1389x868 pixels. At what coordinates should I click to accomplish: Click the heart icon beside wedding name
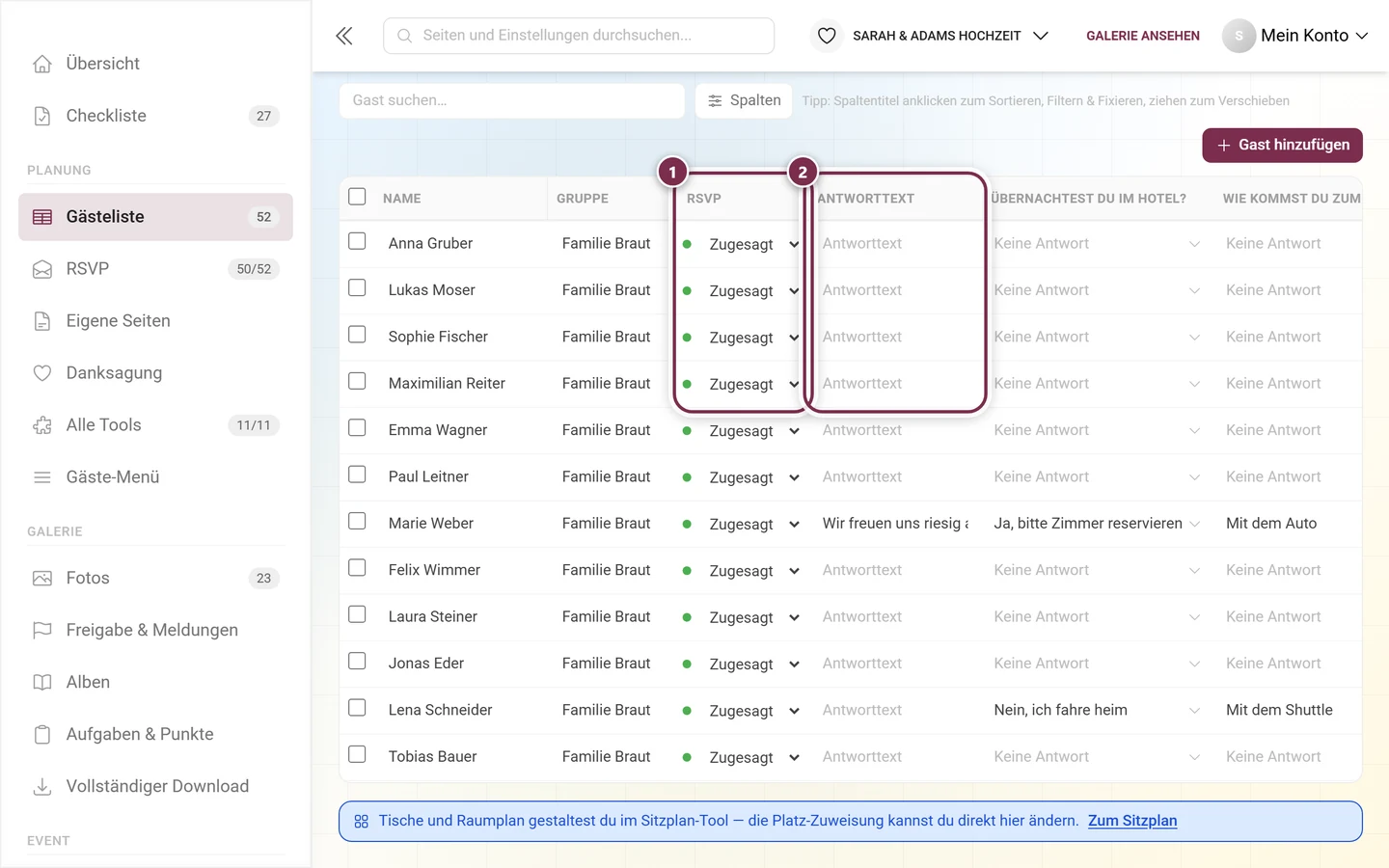827,36
